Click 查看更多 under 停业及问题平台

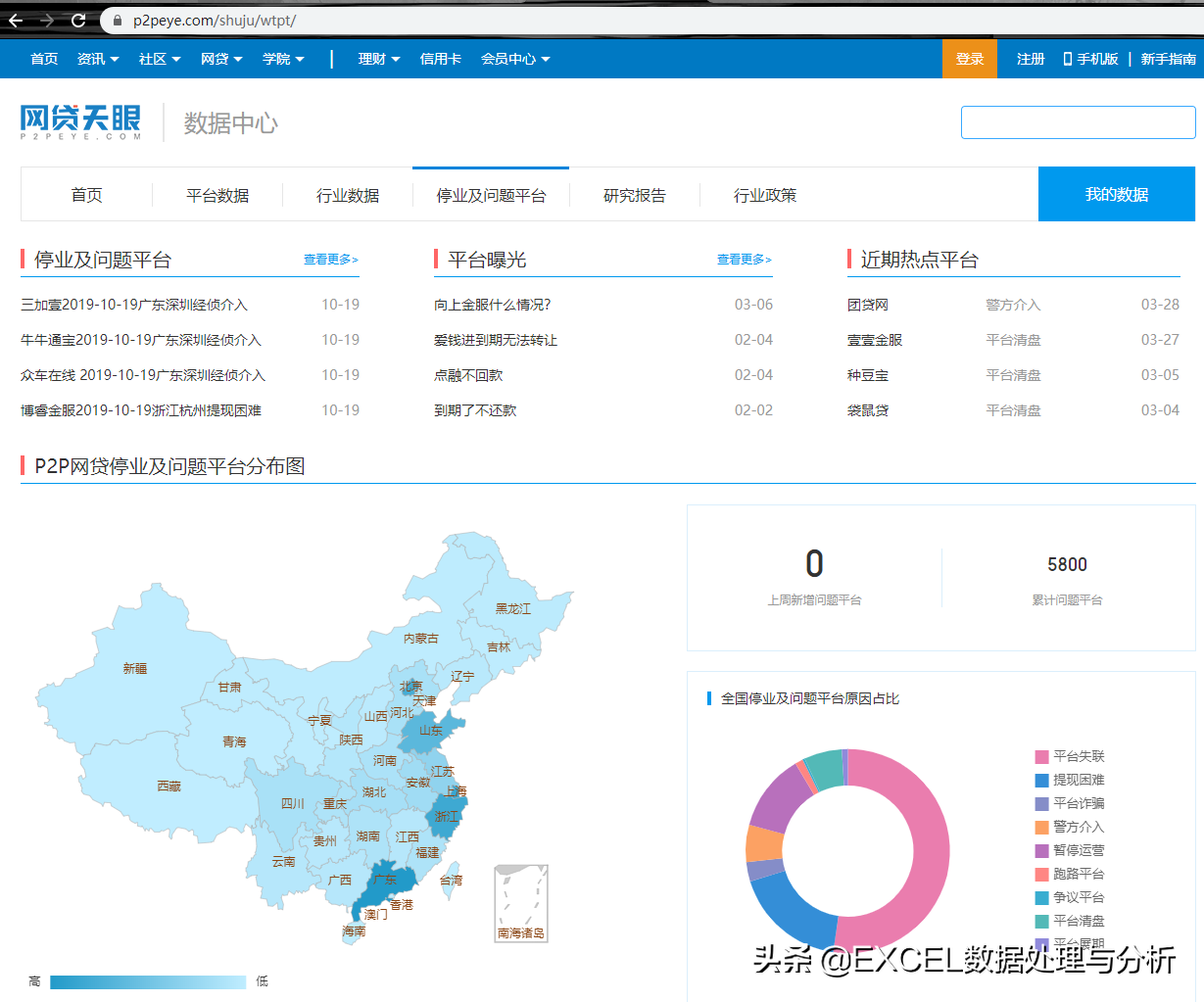click(x=331, y=260)
